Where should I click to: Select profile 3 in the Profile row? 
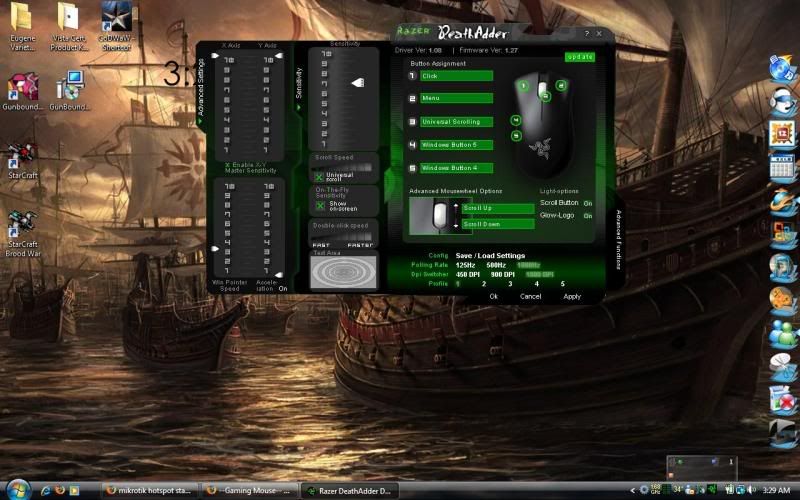509,284
